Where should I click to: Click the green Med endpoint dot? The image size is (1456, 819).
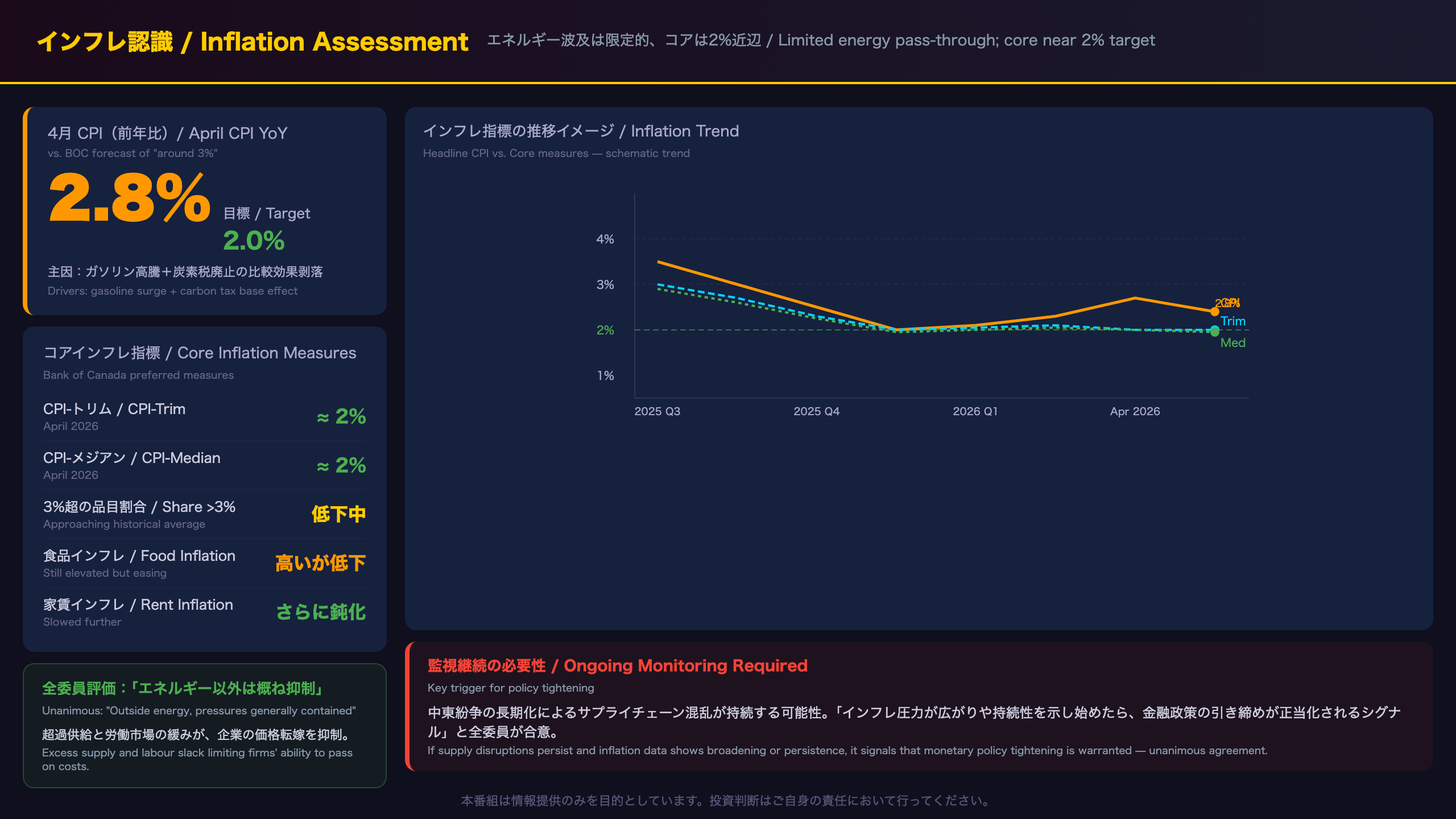point(1214,332)
